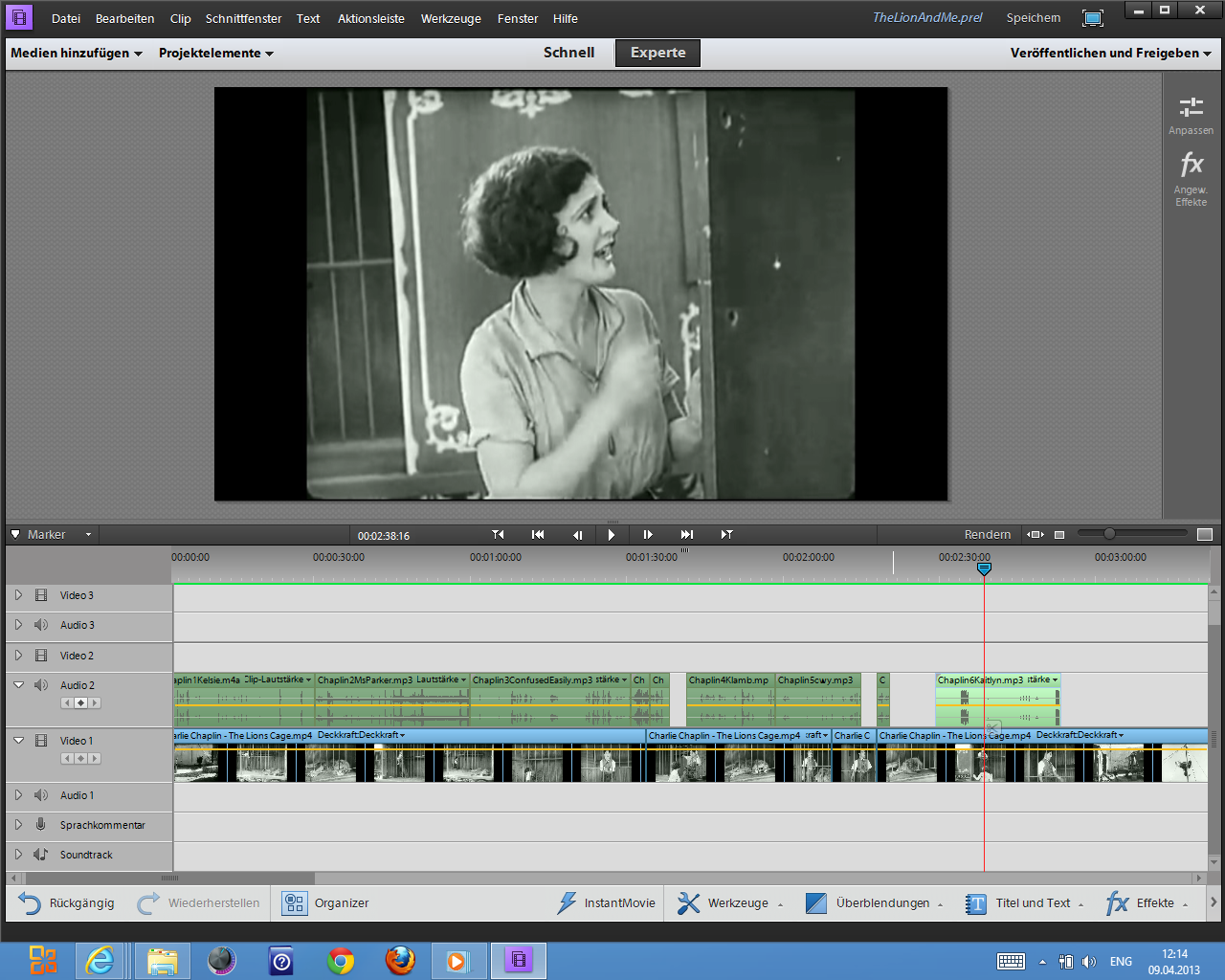Add keyframe on Audio 2 track
The width and height of the screenshot is (1225, 980).
[x=81, y=703]
